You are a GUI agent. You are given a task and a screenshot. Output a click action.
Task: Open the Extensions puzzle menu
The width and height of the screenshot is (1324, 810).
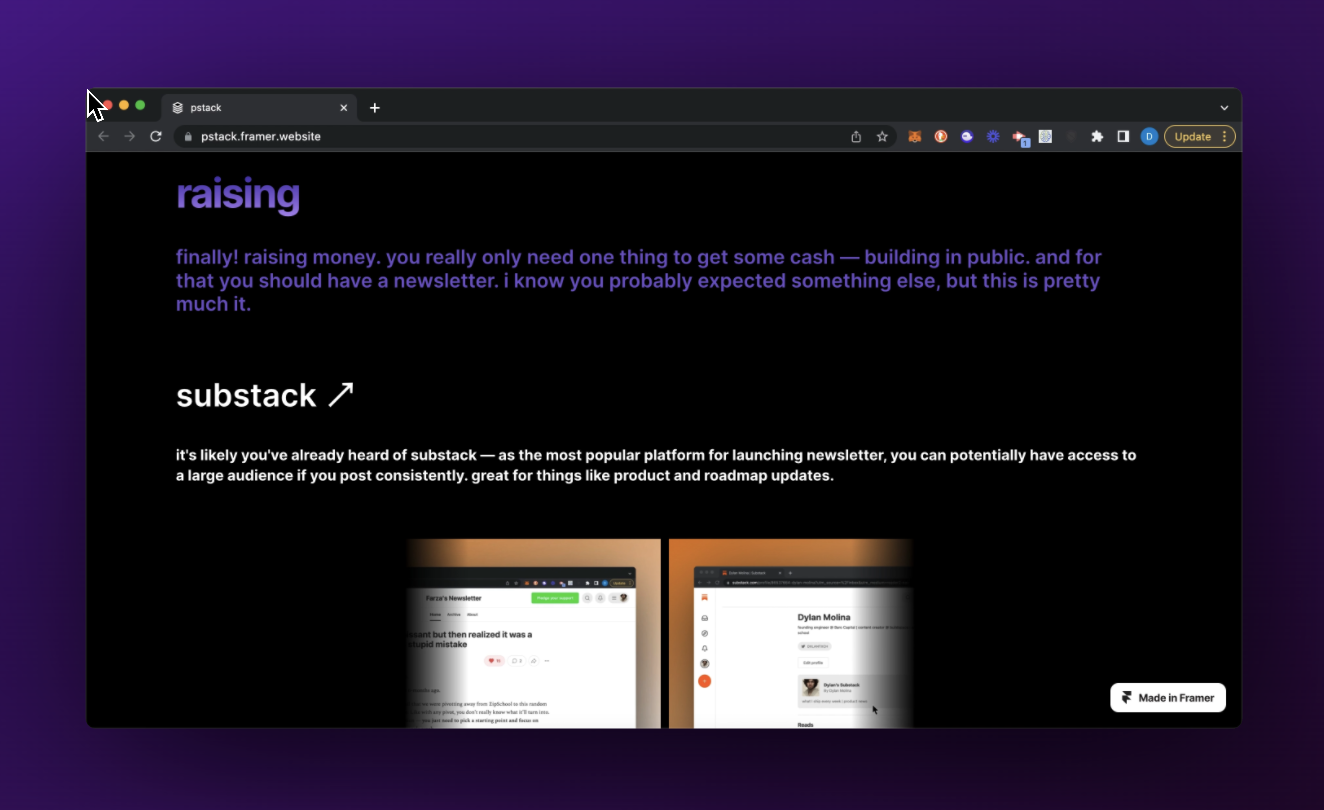coord(1097,137)
